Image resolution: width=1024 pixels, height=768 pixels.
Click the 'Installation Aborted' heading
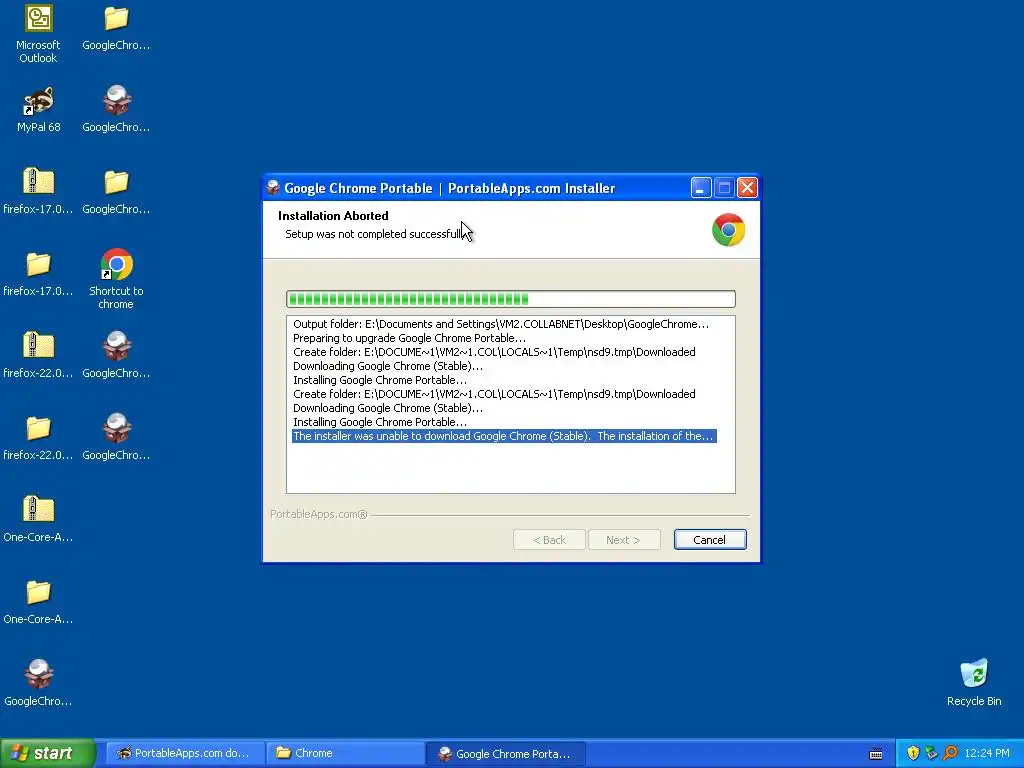click(333, 216)
